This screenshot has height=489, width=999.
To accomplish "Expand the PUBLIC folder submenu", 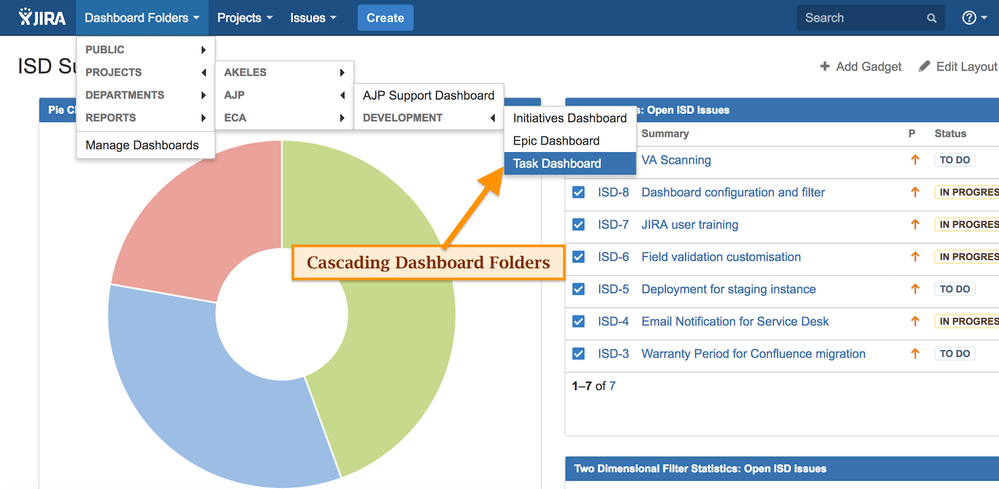I will coord(146,50).
